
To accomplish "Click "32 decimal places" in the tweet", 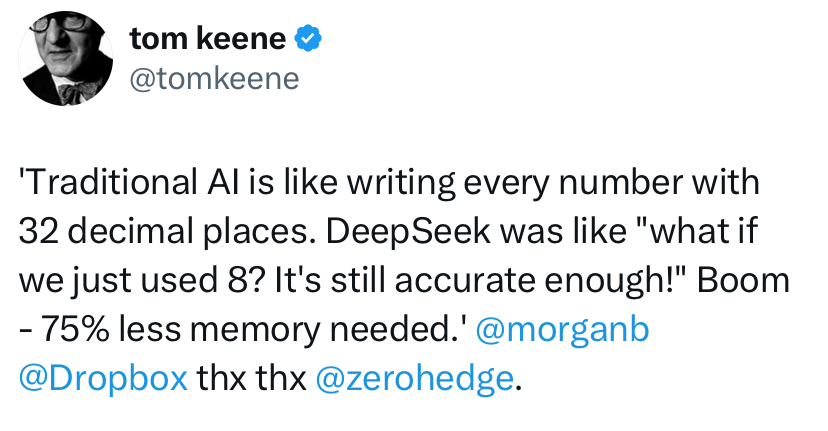I will coord(163,232).
